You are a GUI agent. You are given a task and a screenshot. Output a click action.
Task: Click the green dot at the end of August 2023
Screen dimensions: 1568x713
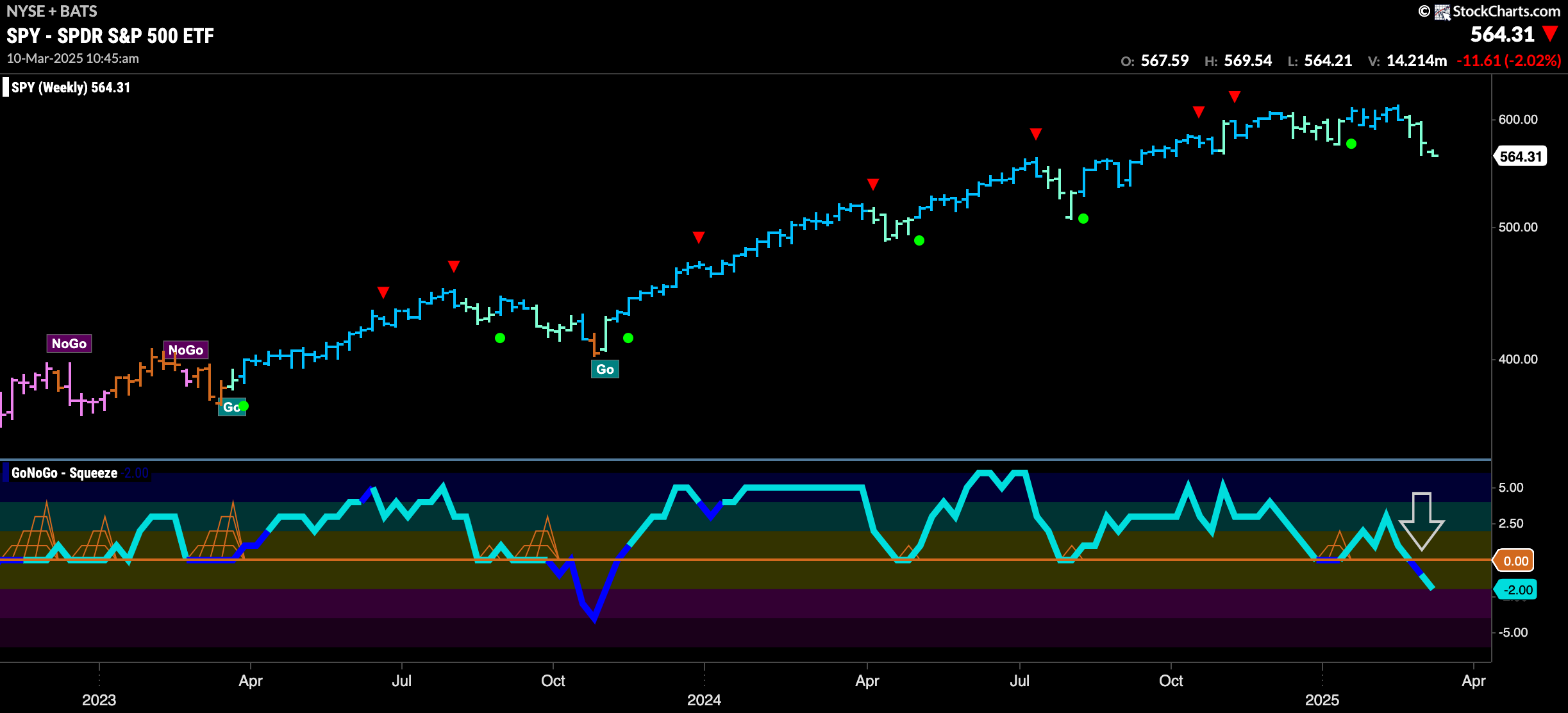(500, 338)
